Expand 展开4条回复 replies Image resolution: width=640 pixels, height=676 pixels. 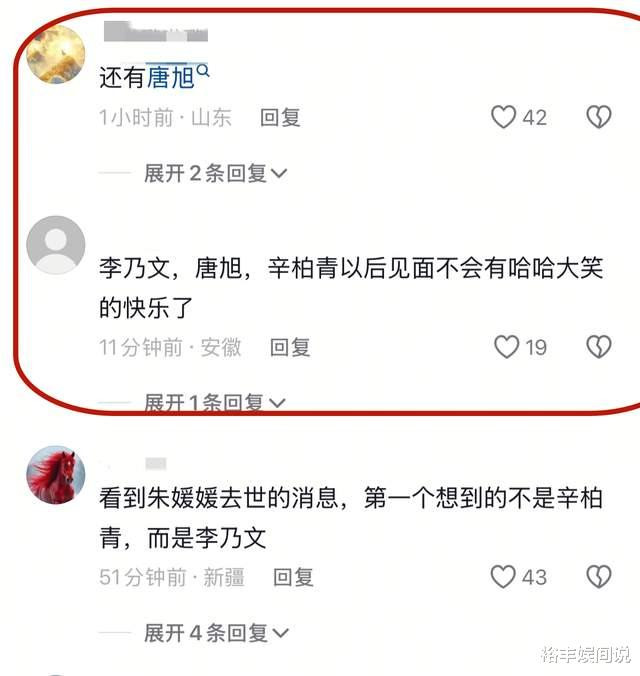pos(216,633)
